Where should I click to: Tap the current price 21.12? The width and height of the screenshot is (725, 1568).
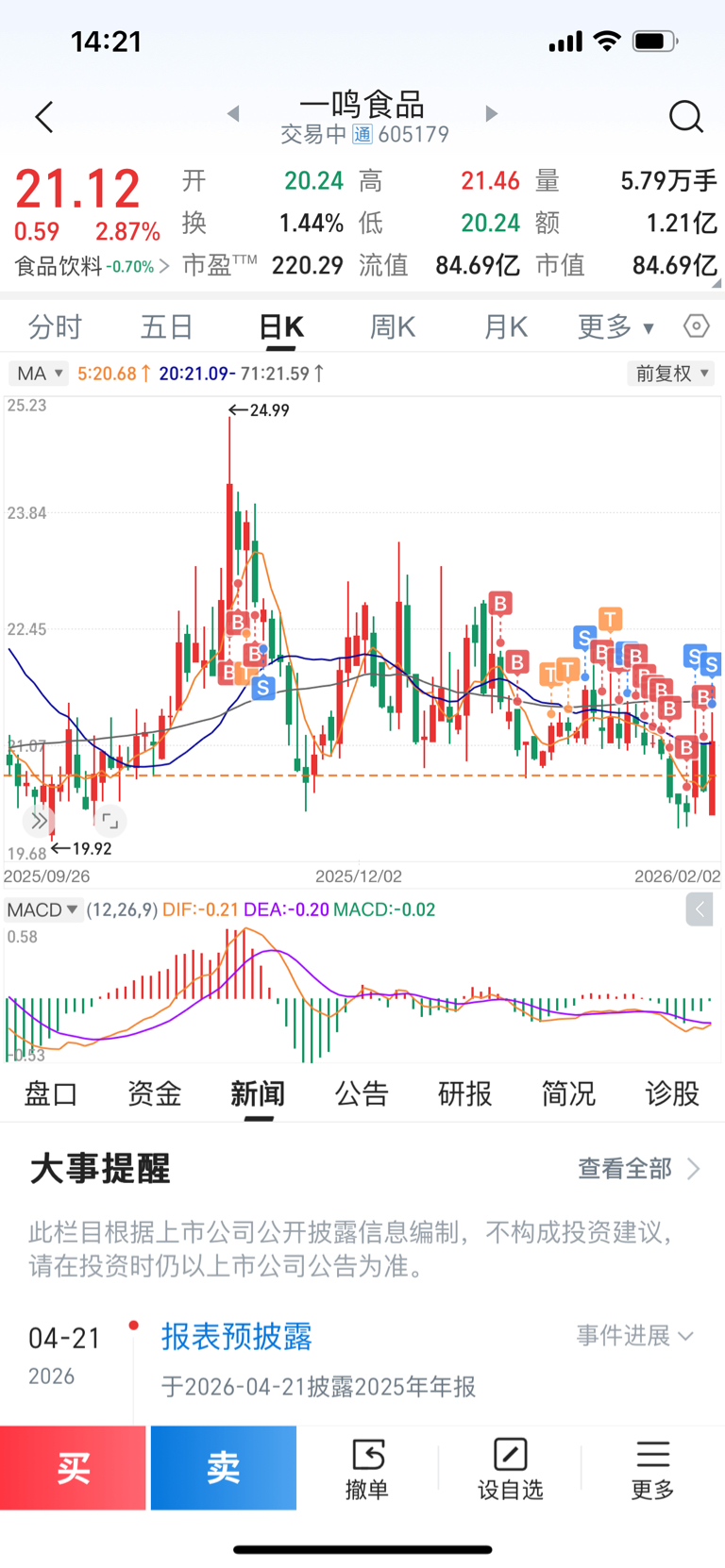click(77, 190)
